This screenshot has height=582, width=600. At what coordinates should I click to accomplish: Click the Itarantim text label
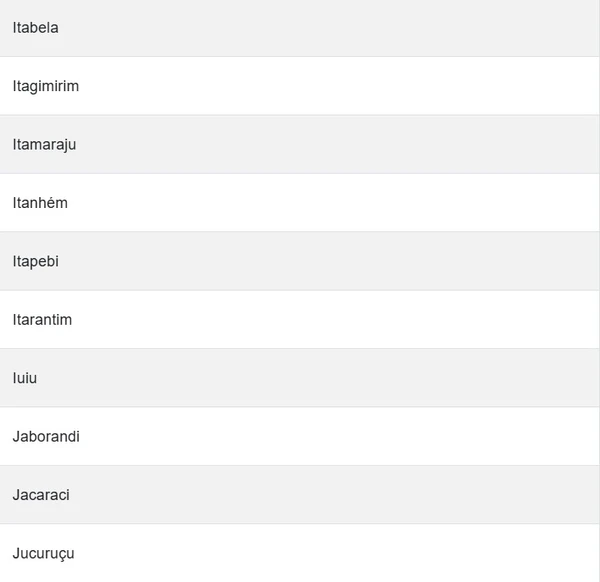[x=43, y=320]
